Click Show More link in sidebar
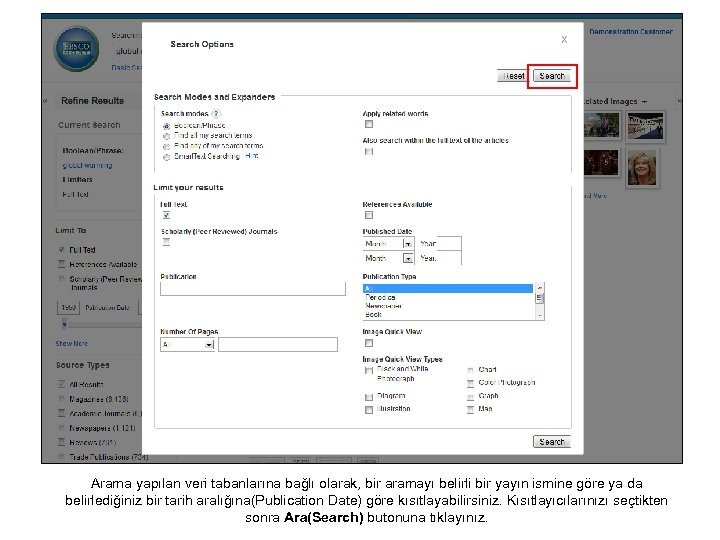720x540 pixels. pyautogui.click(x=72, y=343)
